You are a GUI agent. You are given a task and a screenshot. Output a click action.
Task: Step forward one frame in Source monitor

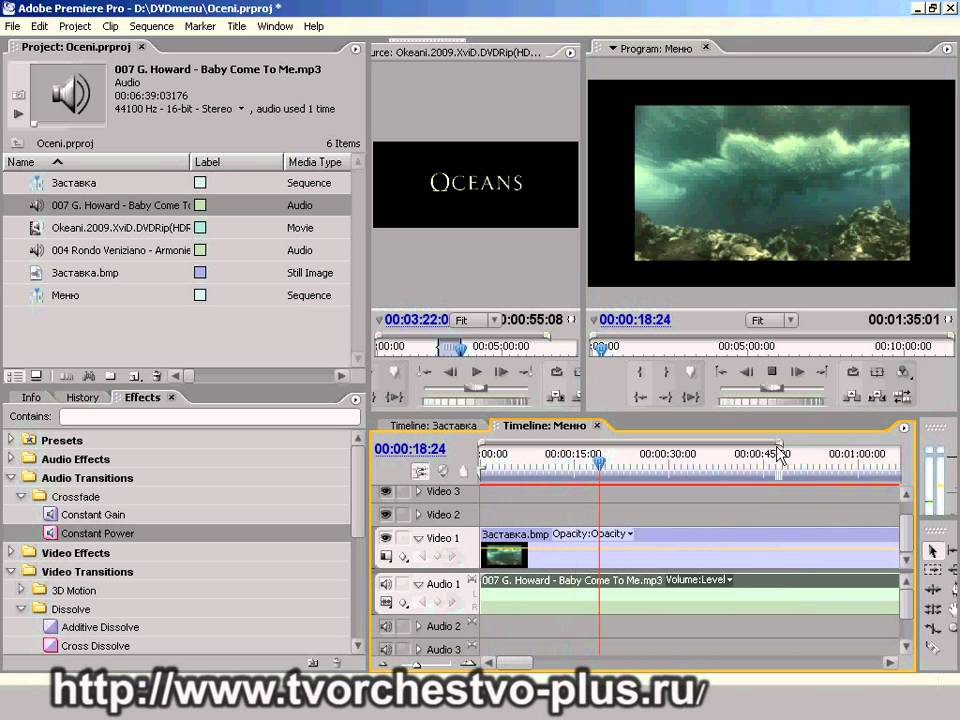coord(501,372)
